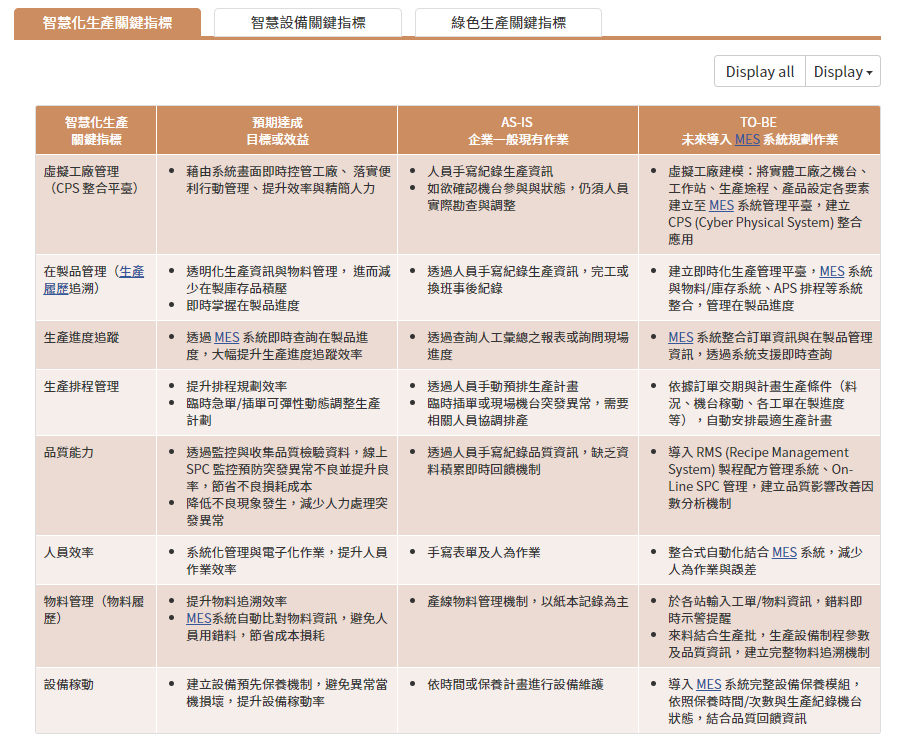Image resolution: width=898 pixels, height=743 pixels.
Task: Click MES link in 導入 MES 系統完整設備保養模組
Action: tap(708, 684)
